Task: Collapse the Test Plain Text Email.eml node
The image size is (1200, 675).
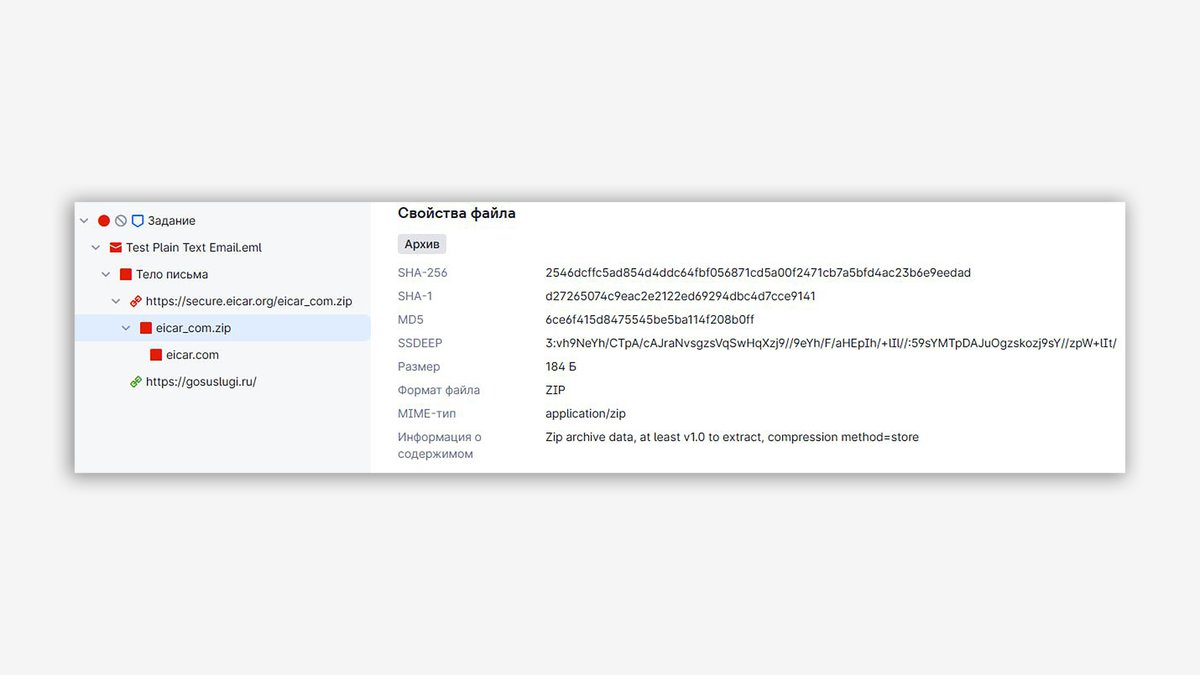Action: (x=96, y=247)
